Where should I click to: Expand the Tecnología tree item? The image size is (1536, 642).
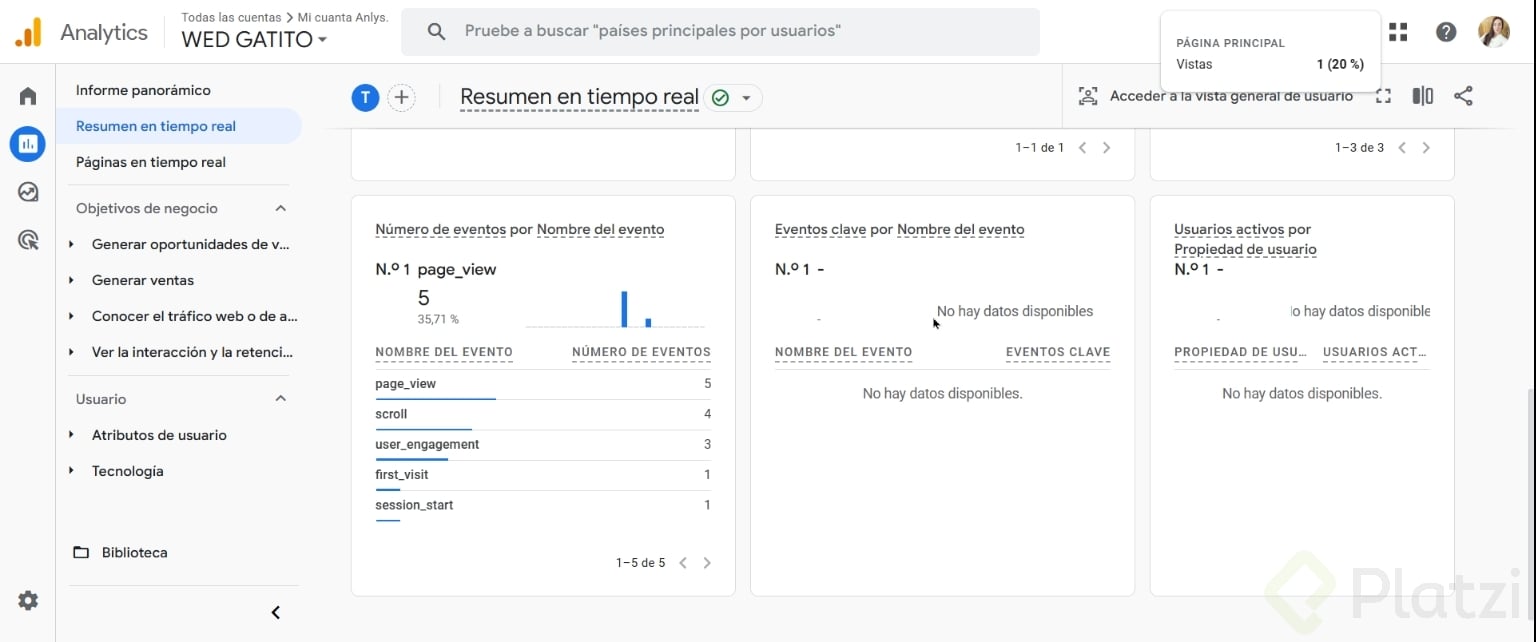[71, 471]
